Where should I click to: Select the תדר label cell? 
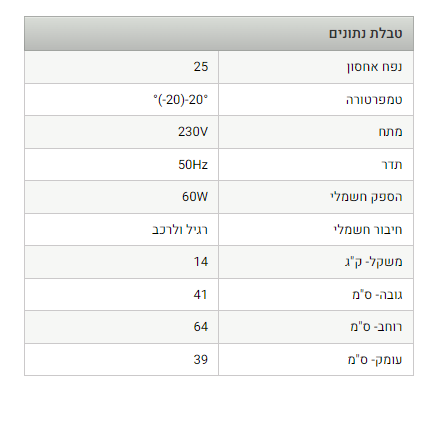coord(316,165)
